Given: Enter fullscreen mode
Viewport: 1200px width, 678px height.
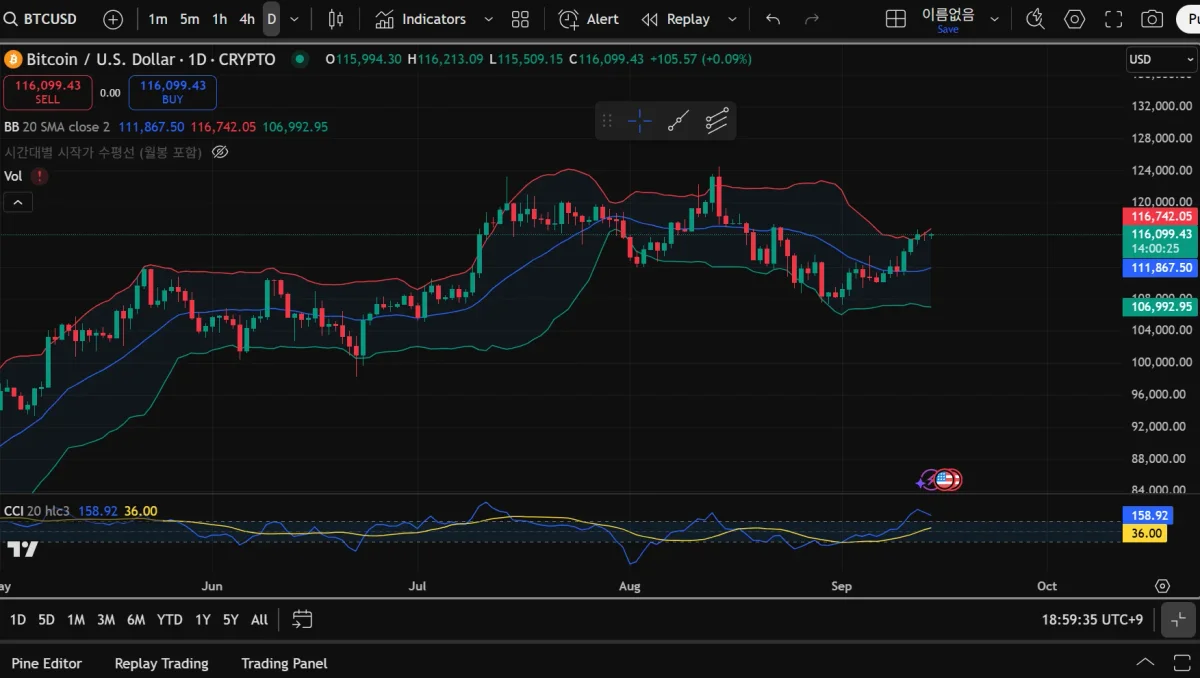Looking at the screenshot, I should pos(1113,19).
